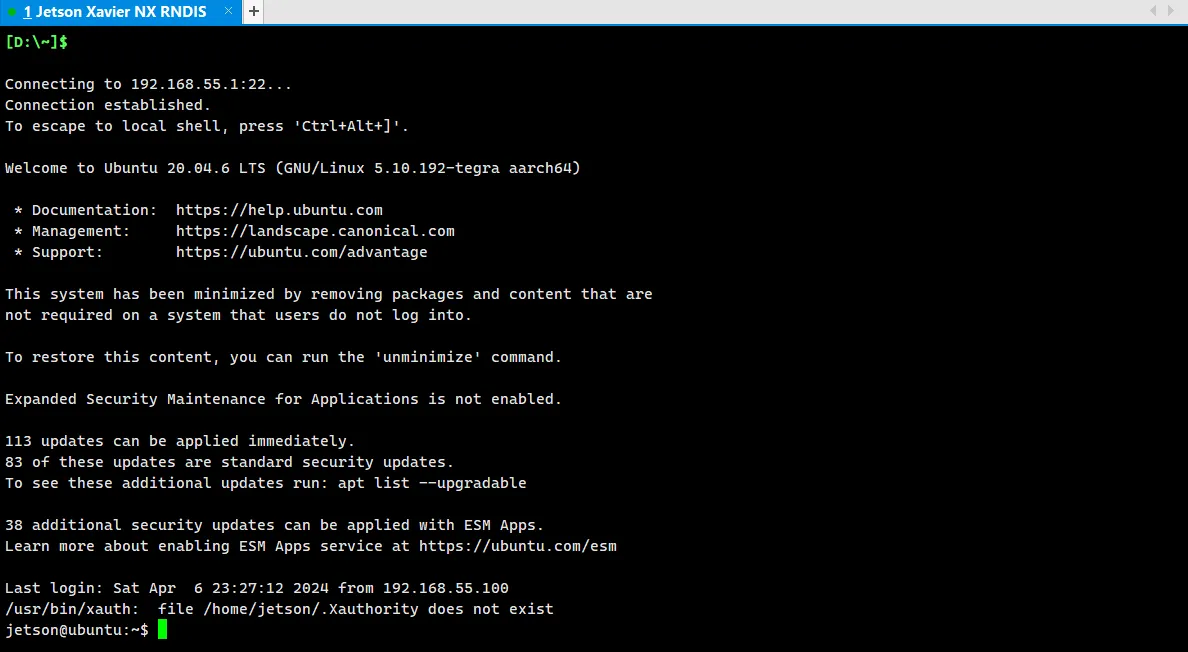Click the https://landscape.canonical.com URL

[x=315, y=232]
